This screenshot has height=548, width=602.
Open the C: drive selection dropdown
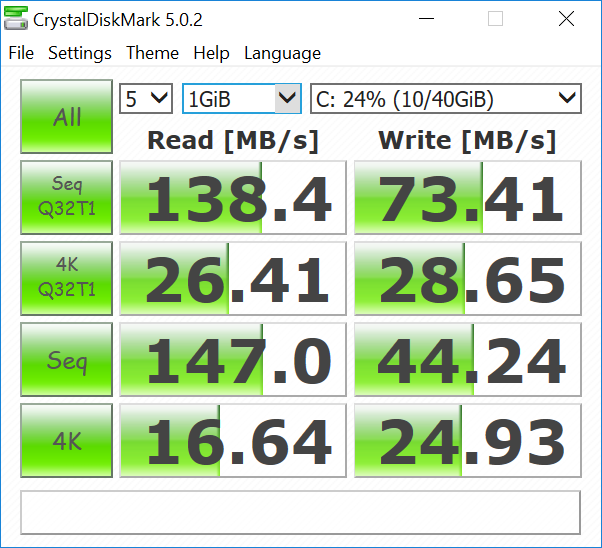(x=445, y=98)
